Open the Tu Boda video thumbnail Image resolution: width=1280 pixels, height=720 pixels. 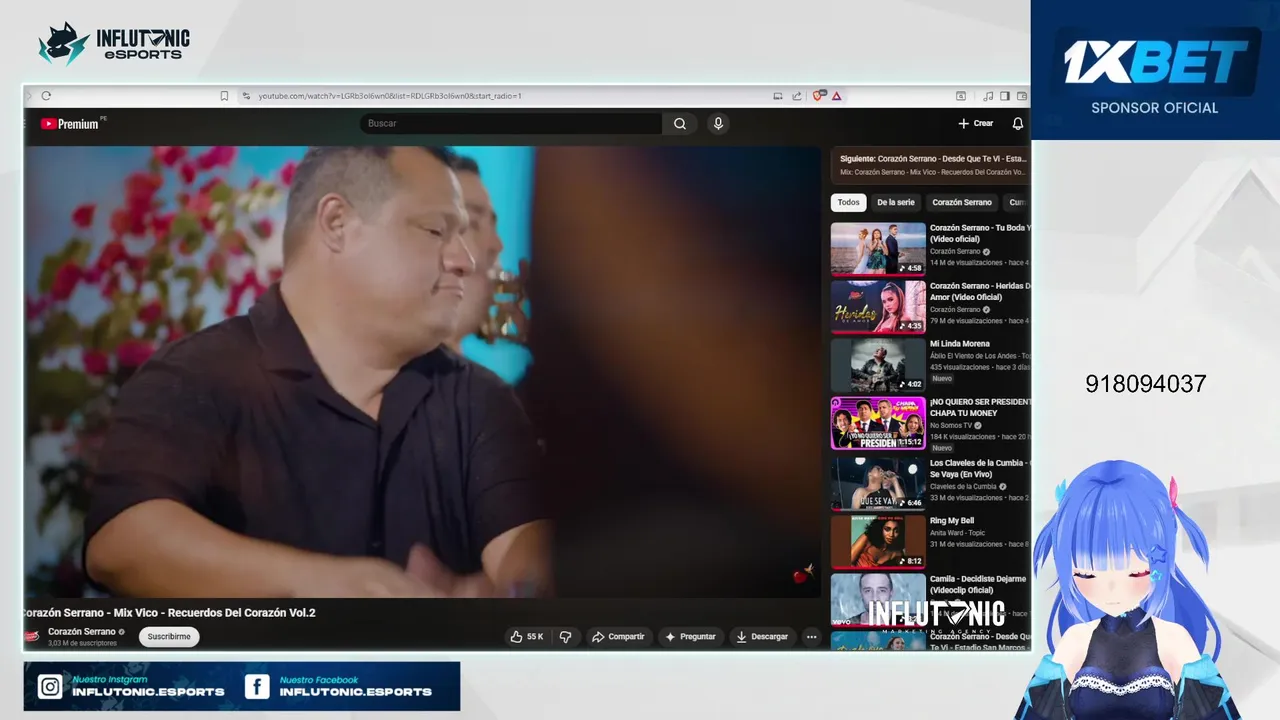point(878,248)
